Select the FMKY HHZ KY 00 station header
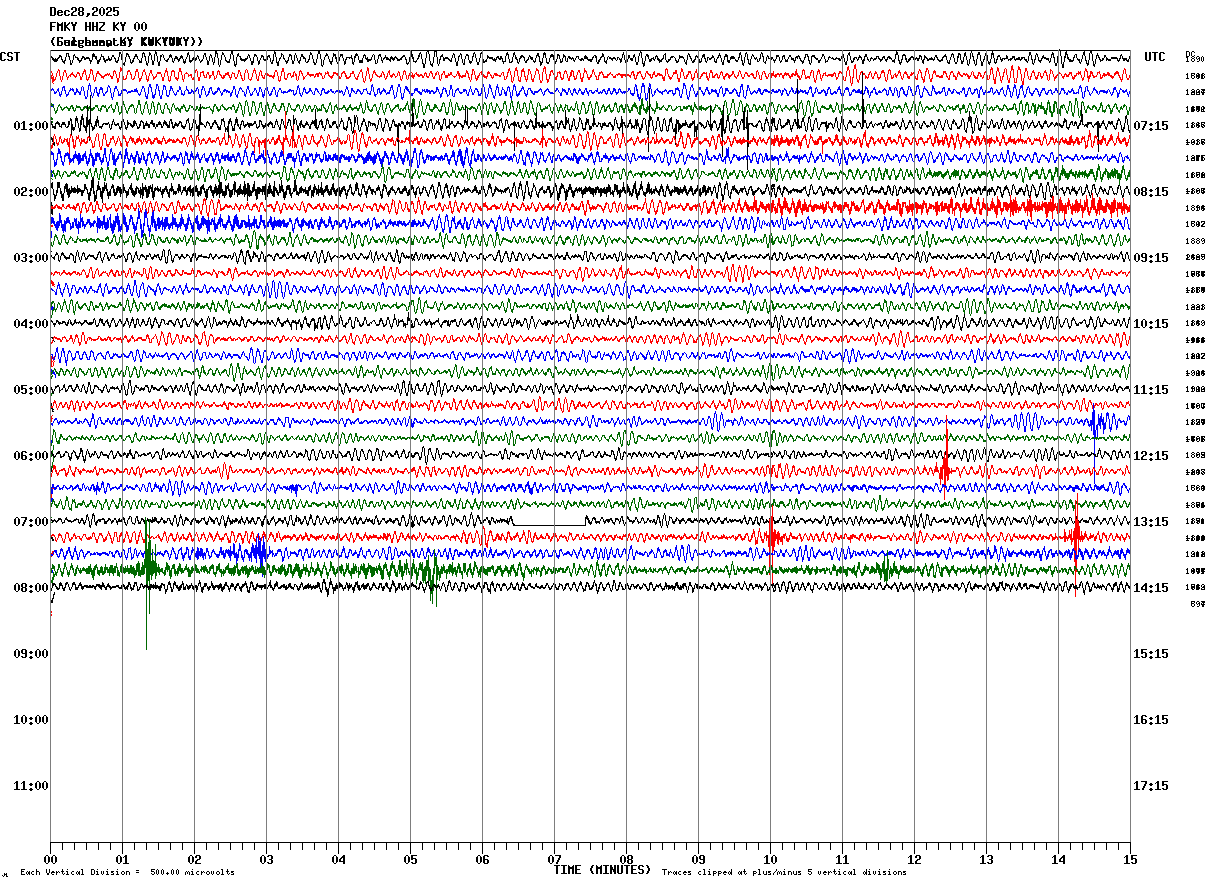Screen dimensions: 1210x886 pyautogui.click(x=98, y=27)
